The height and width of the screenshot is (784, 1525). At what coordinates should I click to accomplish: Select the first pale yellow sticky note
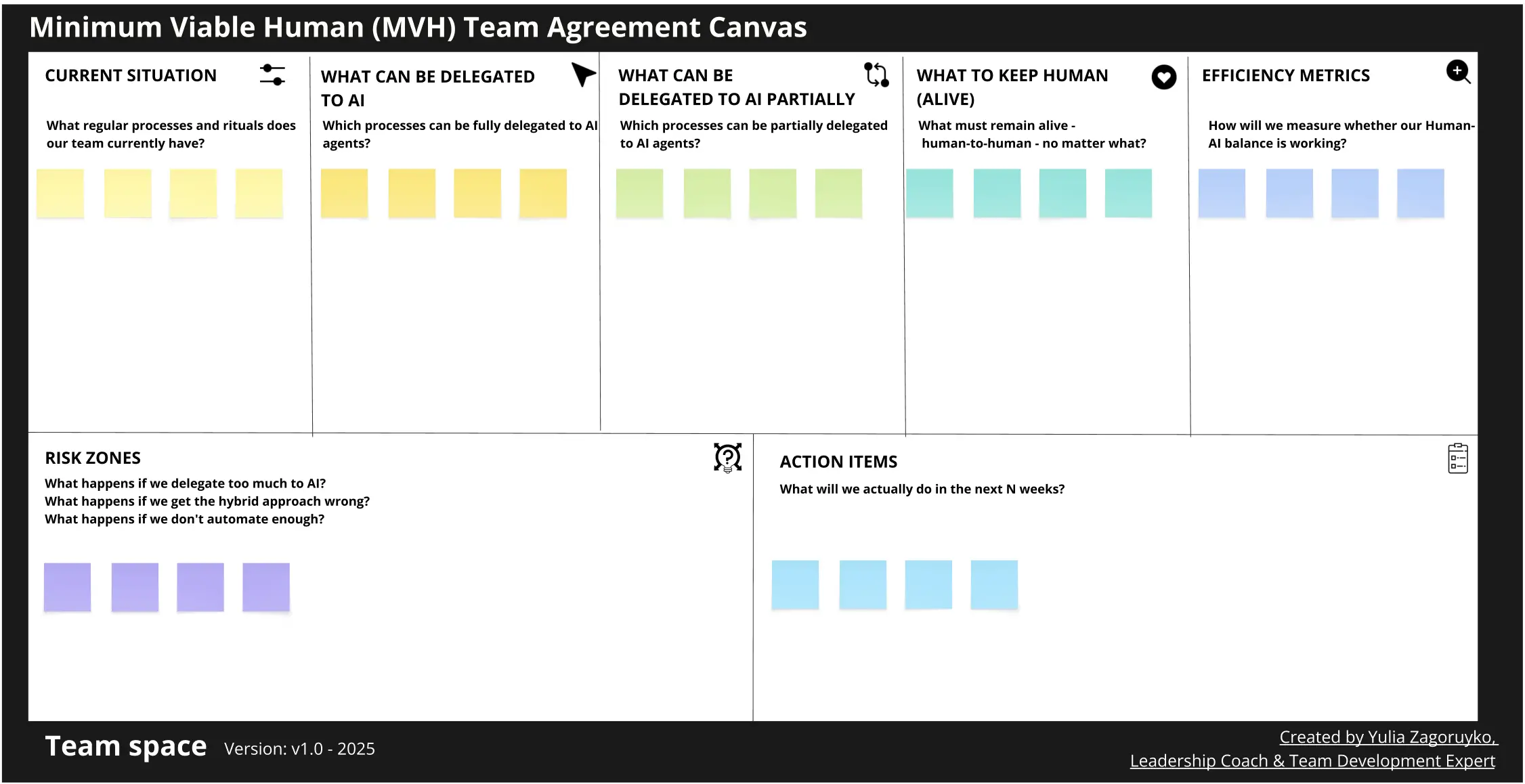(x=60, y=194)
